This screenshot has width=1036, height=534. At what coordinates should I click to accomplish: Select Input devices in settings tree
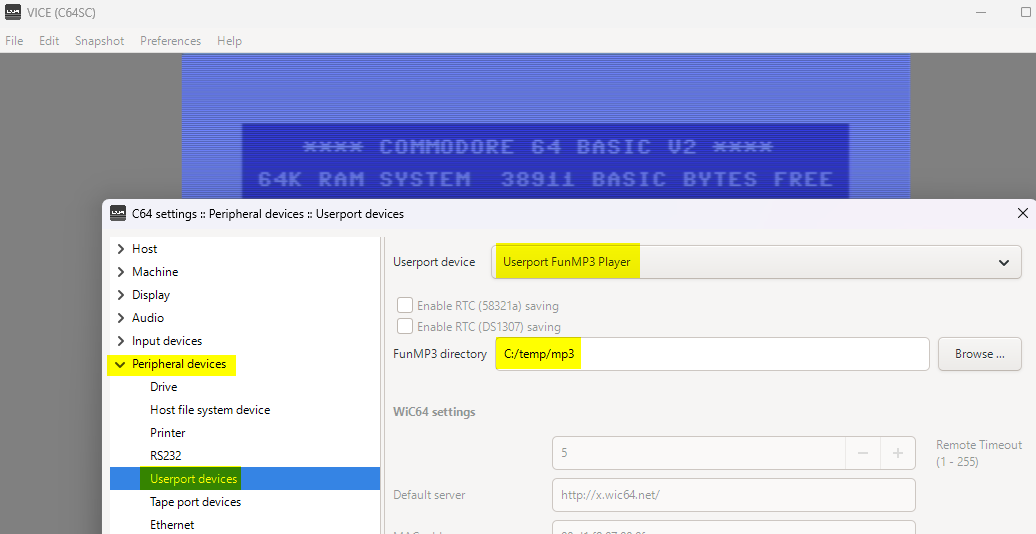pyautogui.click(x=166, y=341)
